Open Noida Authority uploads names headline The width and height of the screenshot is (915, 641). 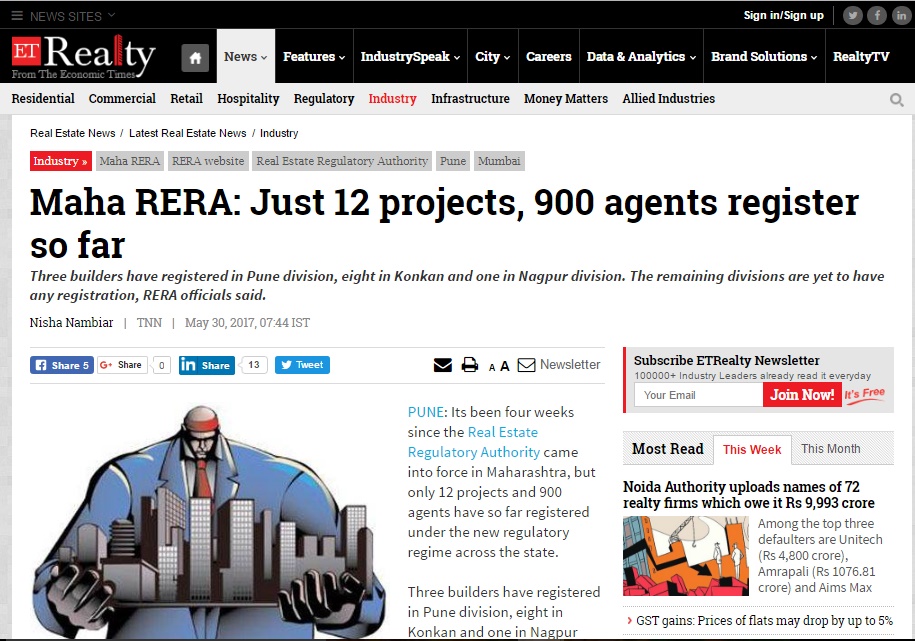coord(749,494)
